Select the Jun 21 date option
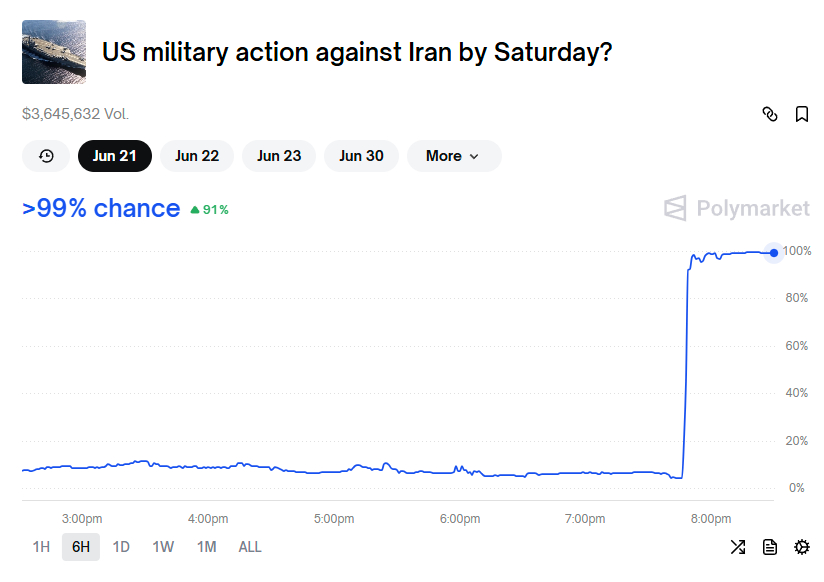 pos(115,156)
